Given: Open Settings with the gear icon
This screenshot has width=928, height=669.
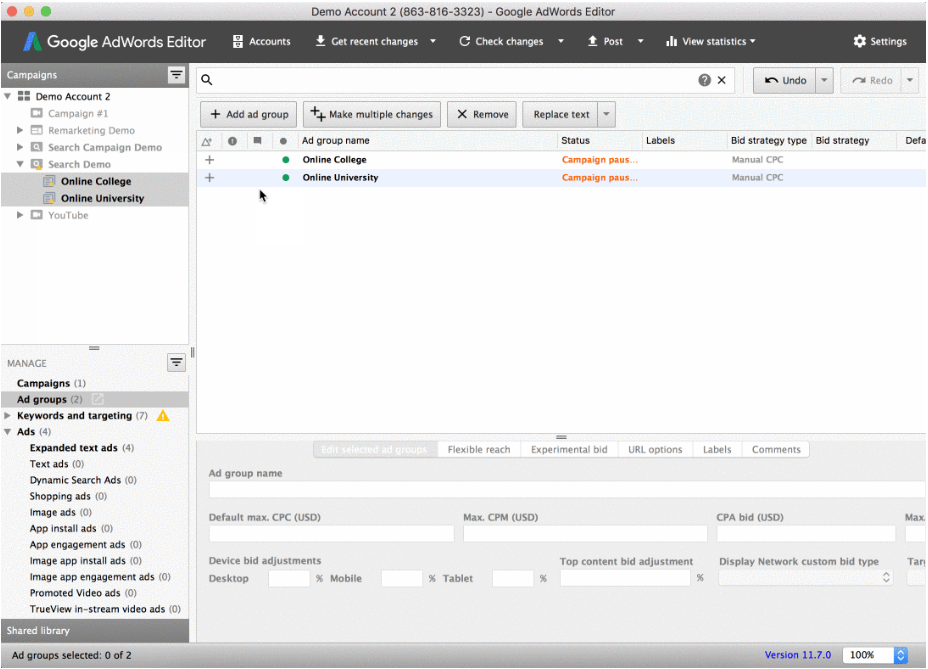Looking at the screenshot, I should click(880, 42).
